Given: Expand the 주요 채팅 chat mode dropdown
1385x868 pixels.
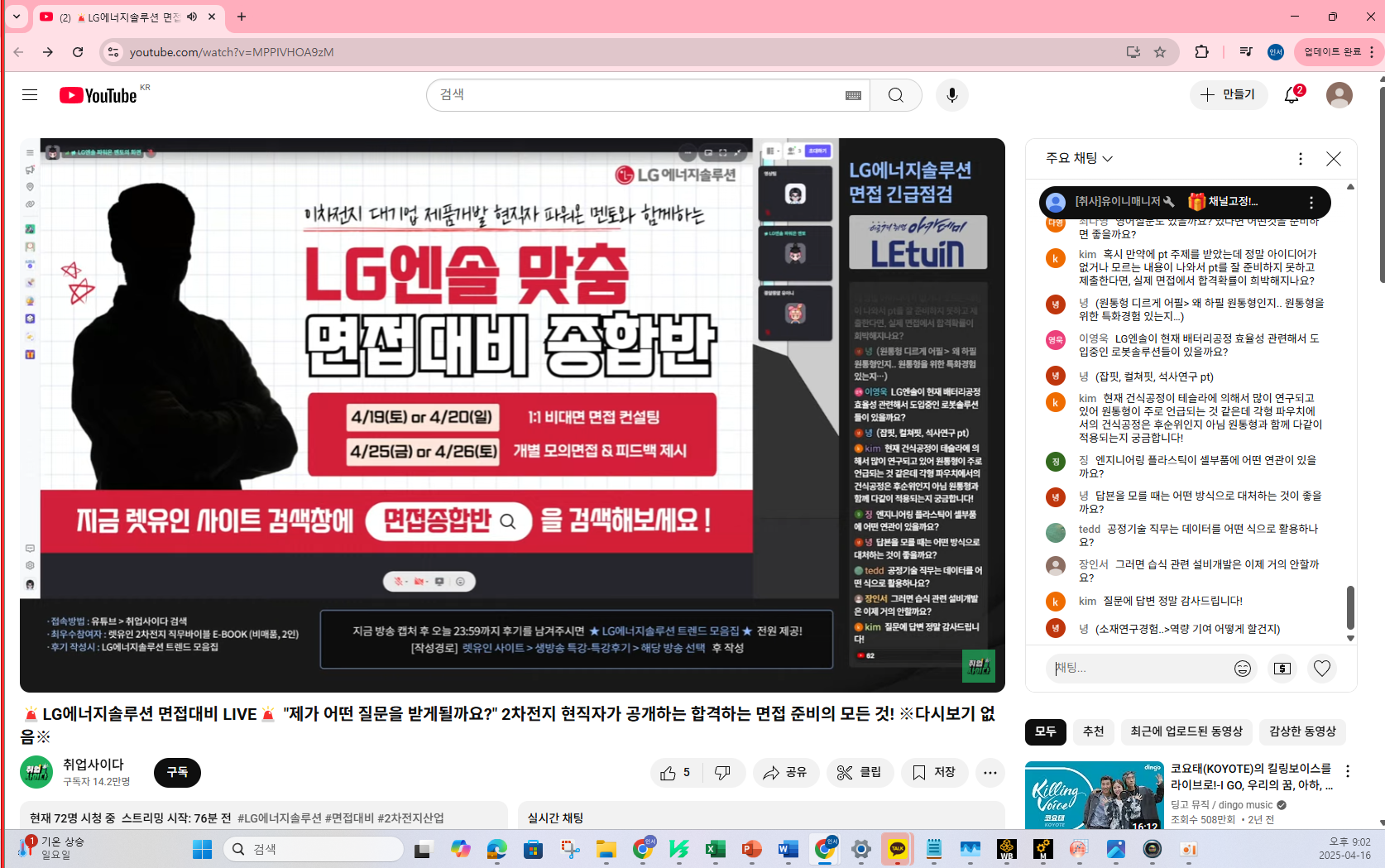Looking at the screenshot, I should (x=1079, y=158).
